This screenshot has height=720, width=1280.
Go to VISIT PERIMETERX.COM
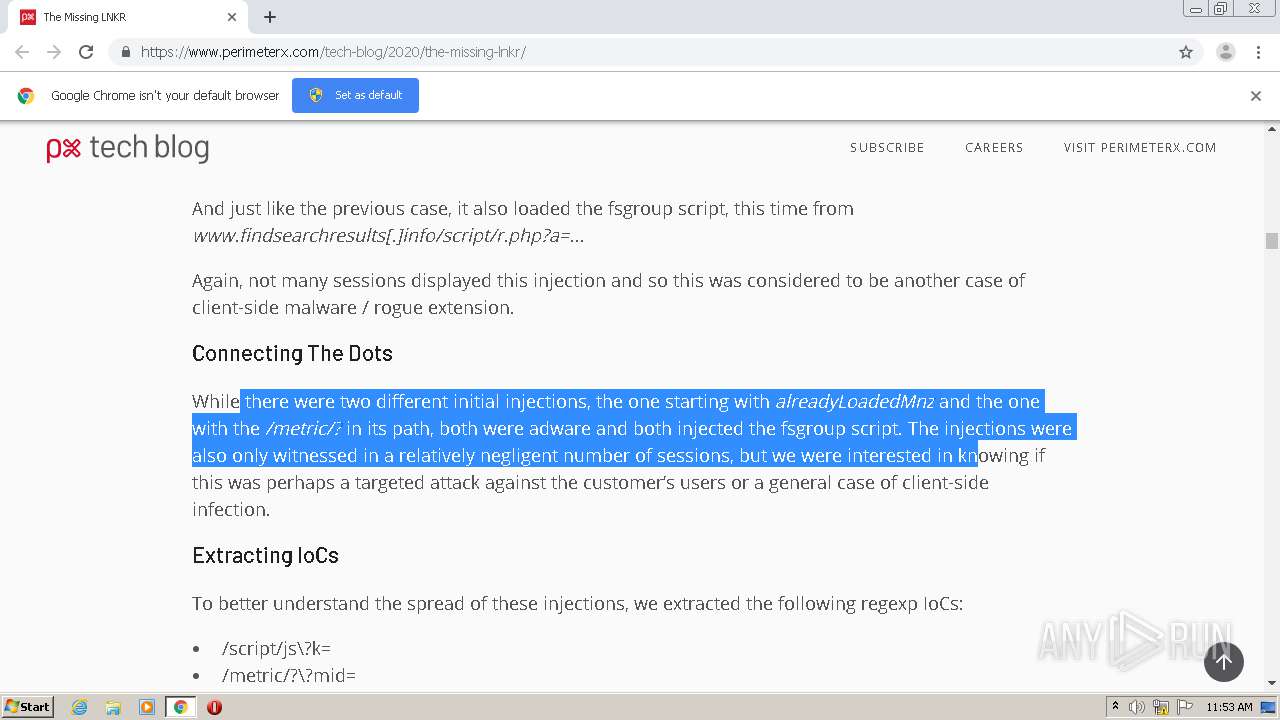pyautogui.click(x=1140, y=148)
